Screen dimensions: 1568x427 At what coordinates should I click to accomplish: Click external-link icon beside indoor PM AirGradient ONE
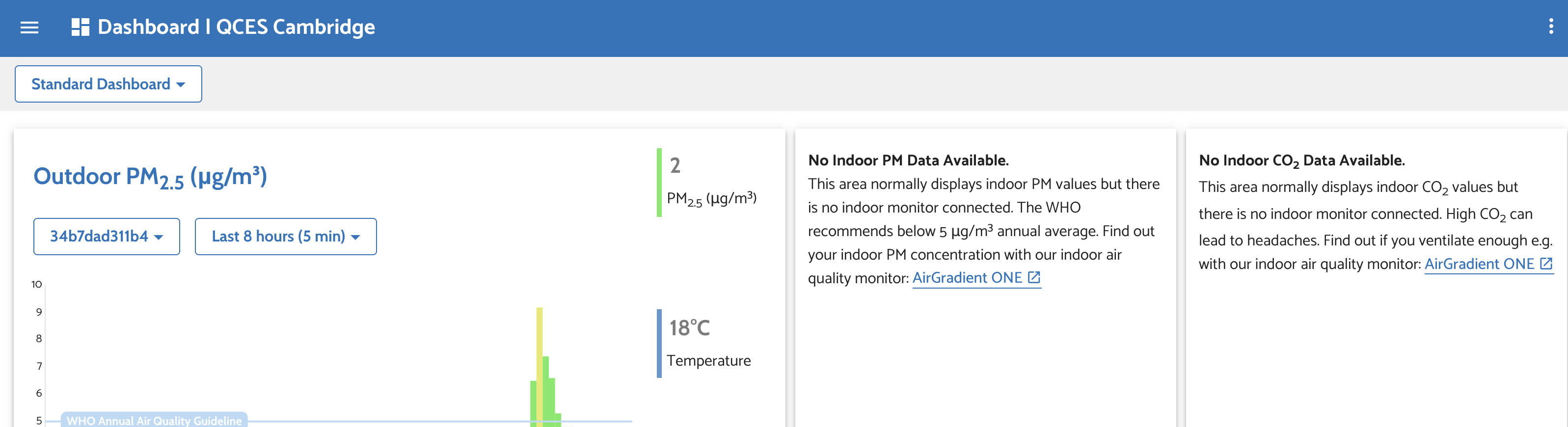(x=1033, y=277)
